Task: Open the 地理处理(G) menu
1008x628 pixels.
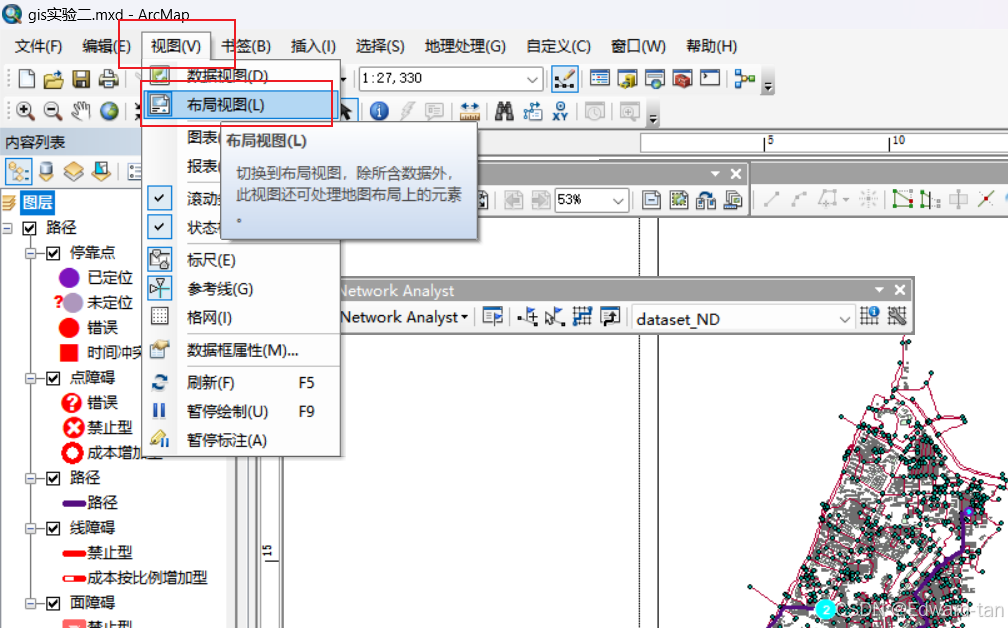Action: pos(465,46)
